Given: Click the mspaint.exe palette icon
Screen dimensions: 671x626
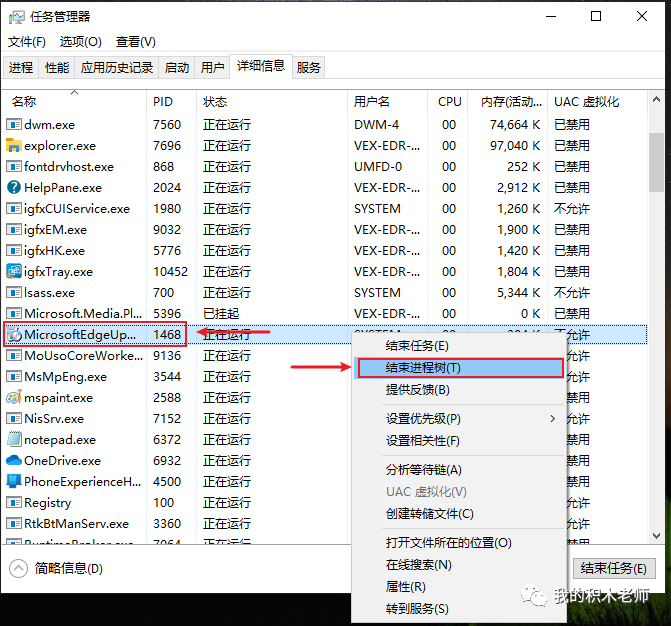Looking at the screenshot, I should click(14, 397).
